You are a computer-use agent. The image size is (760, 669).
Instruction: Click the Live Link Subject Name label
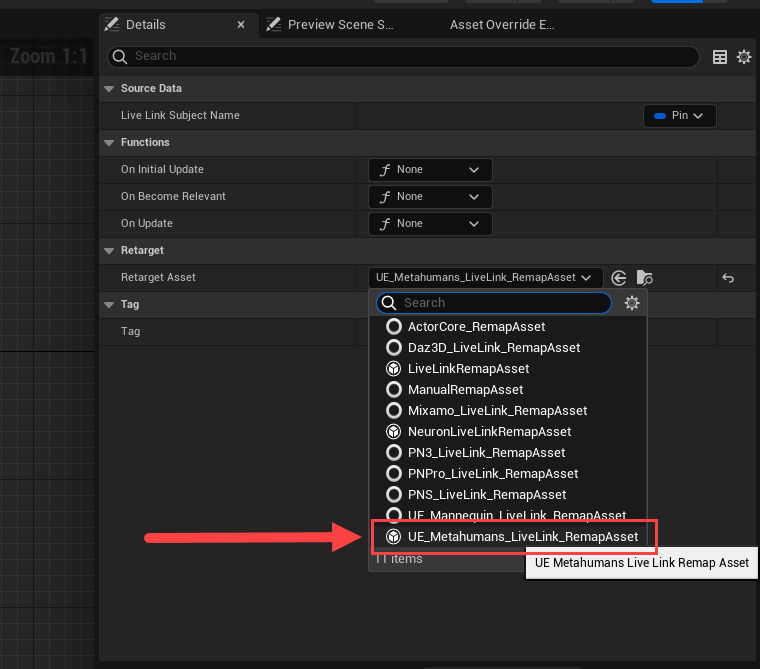point(180,115)
